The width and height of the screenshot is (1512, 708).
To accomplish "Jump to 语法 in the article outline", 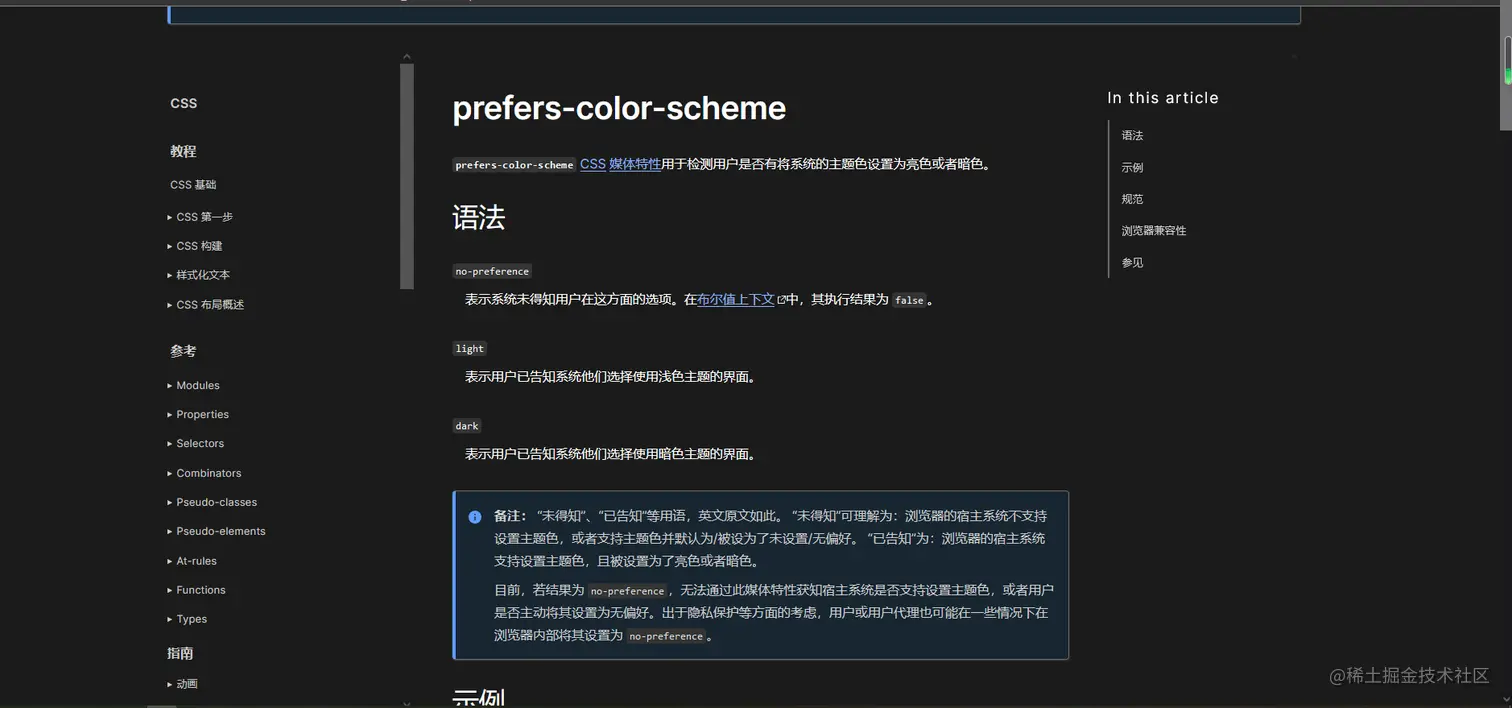I will coord(1132,136).
